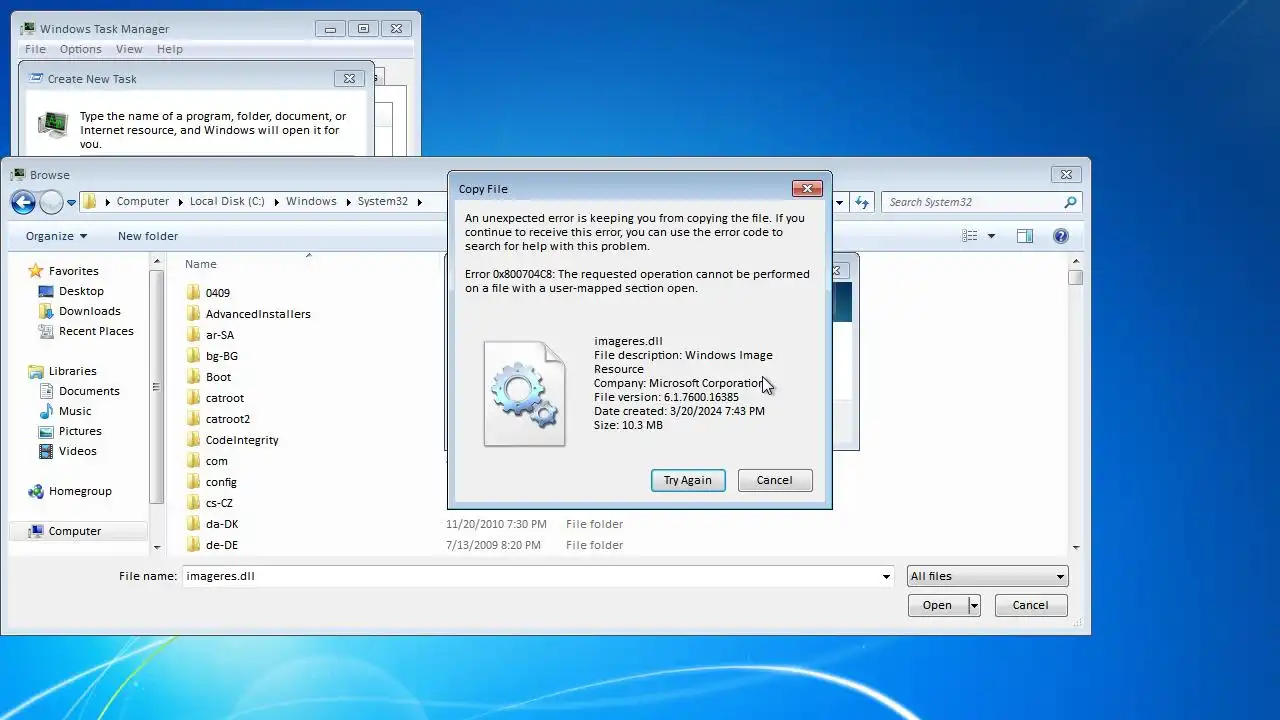Open the Organize menu
The image size is (1280, 720).
56,236
